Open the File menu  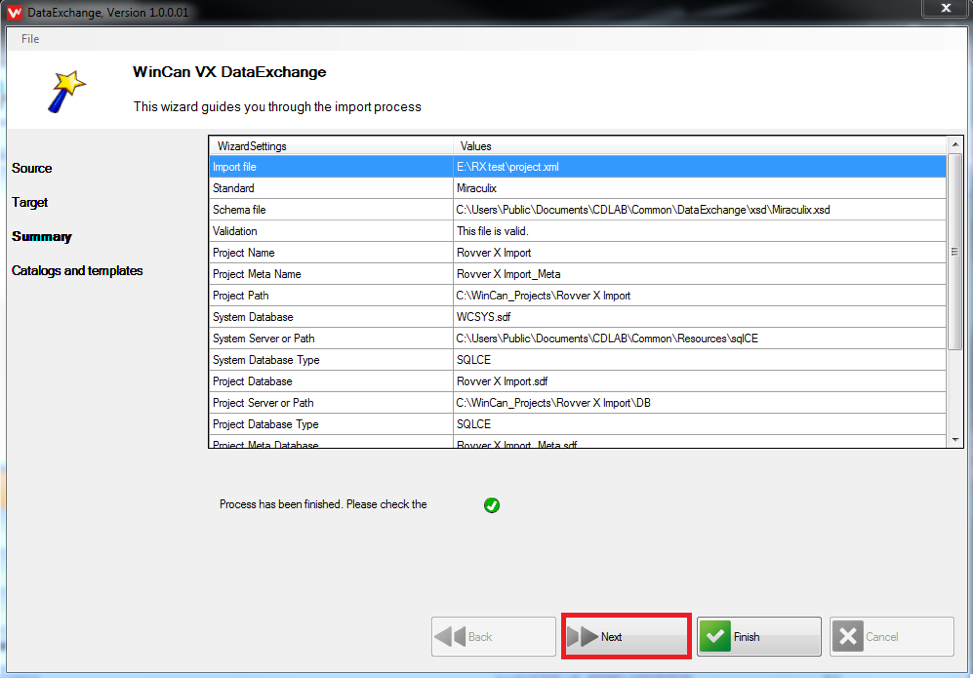(x=30, y=38)
